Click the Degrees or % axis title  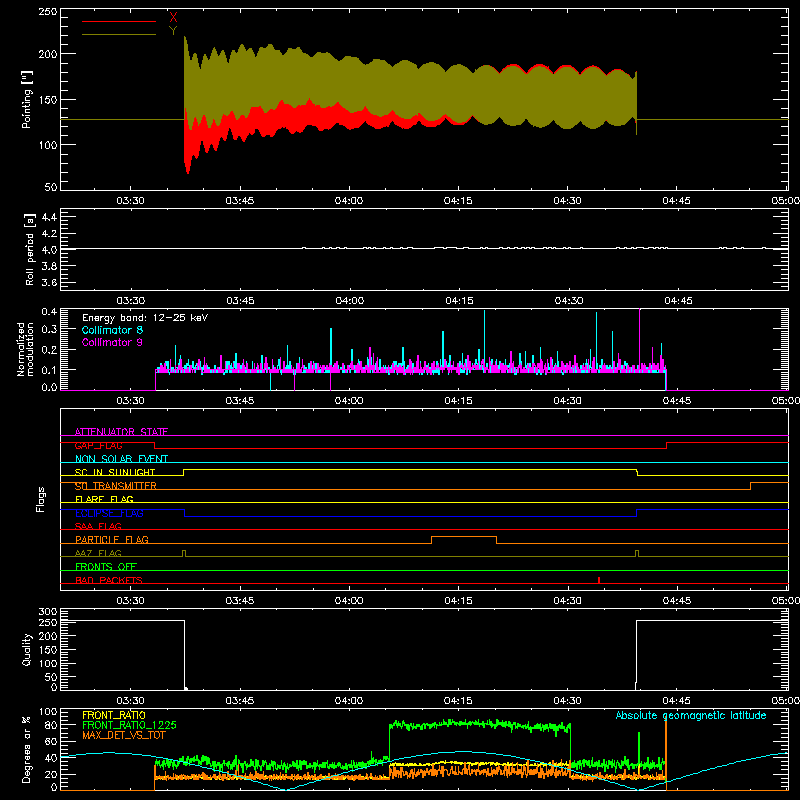click(x=26, y=749)
